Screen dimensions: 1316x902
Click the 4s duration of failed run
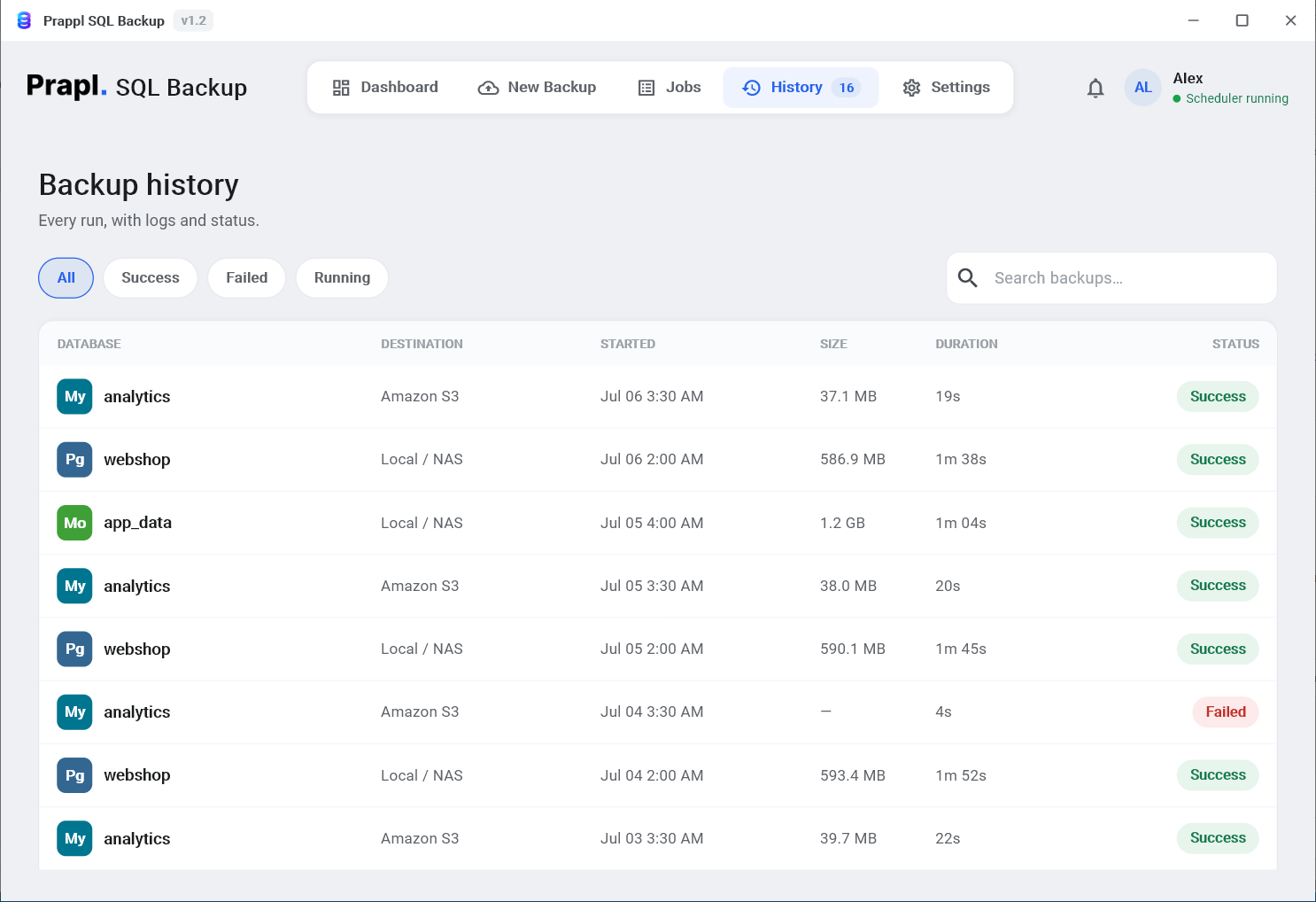[943, 711]
